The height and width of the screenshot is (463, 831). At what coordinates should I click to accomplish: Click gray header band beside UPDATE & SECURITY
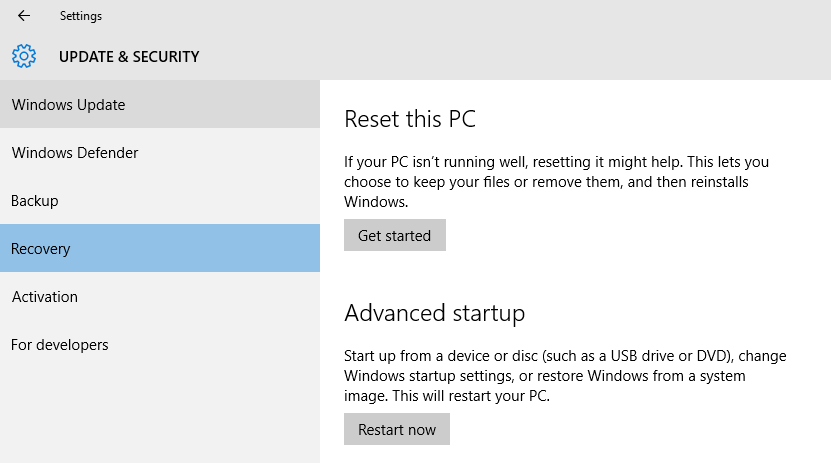[x=514, y=56]
